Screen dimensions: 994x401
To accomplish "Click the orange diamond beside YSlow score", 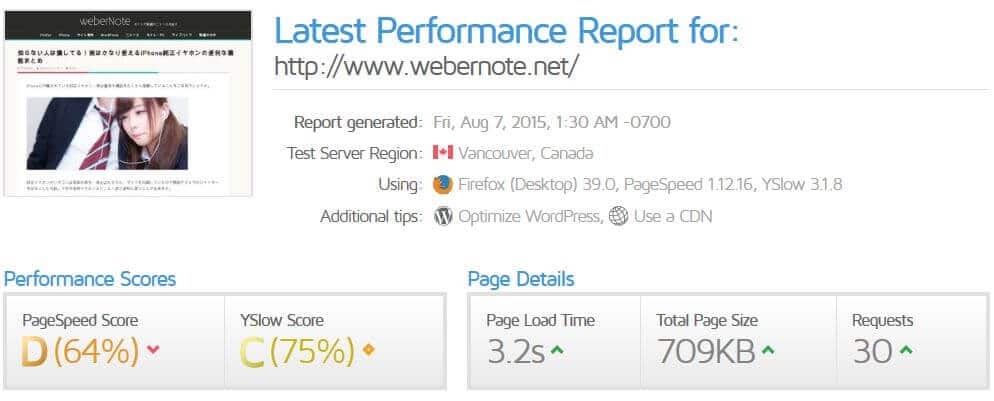I will 368,349.
